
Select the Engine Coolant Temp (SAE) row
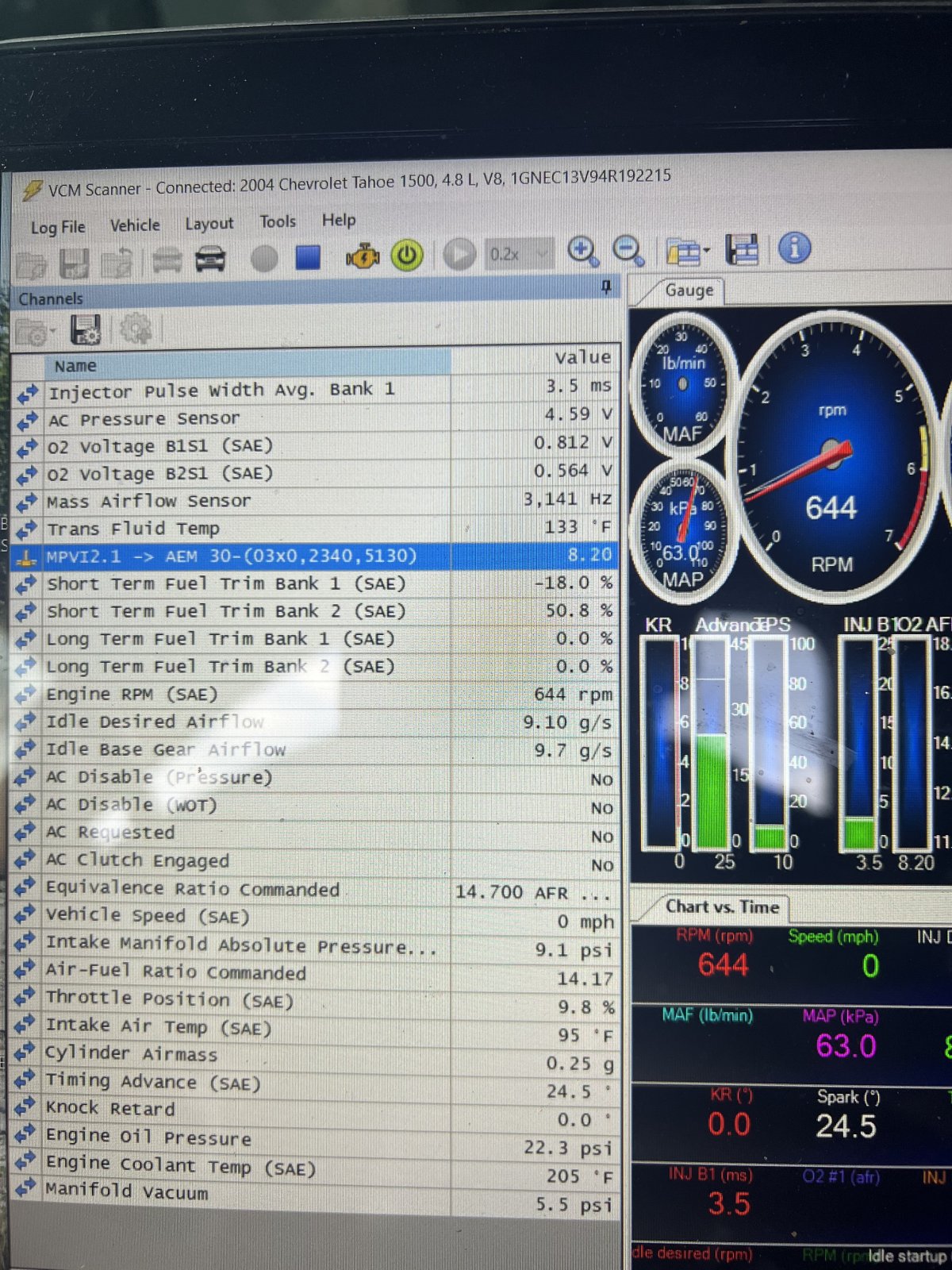tap(316, 1168)
